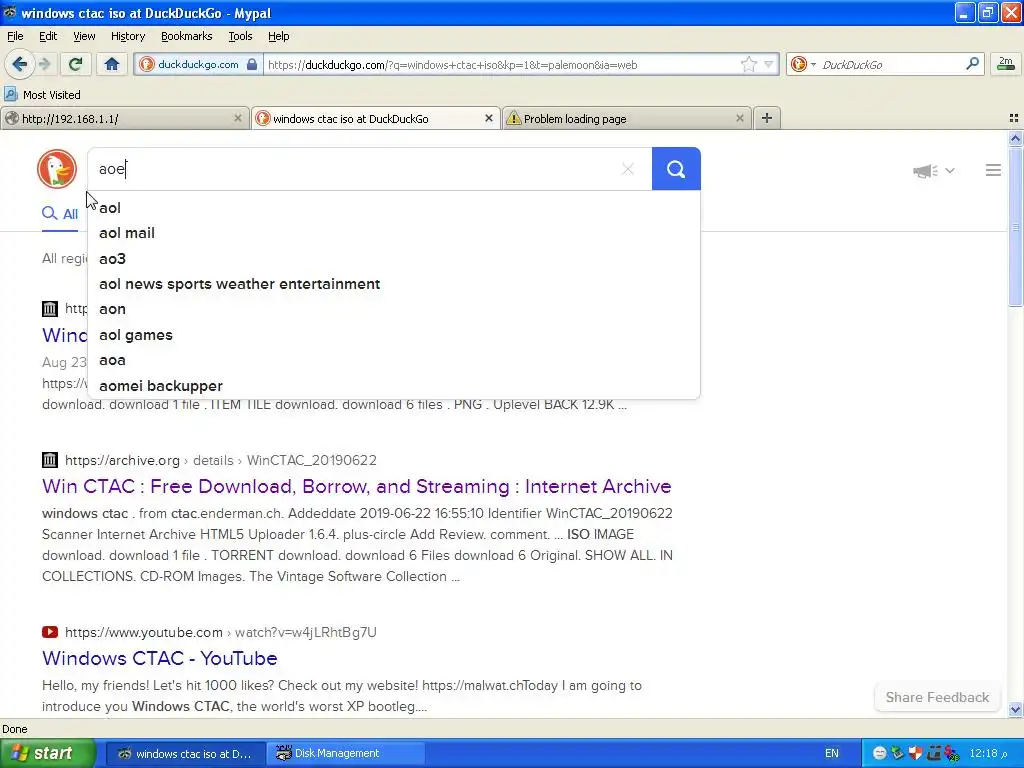The height and width of the screenshot is (768, 1024).
Task: Open Win CTAC Internet Archive result link
Action: coord(357,487)
